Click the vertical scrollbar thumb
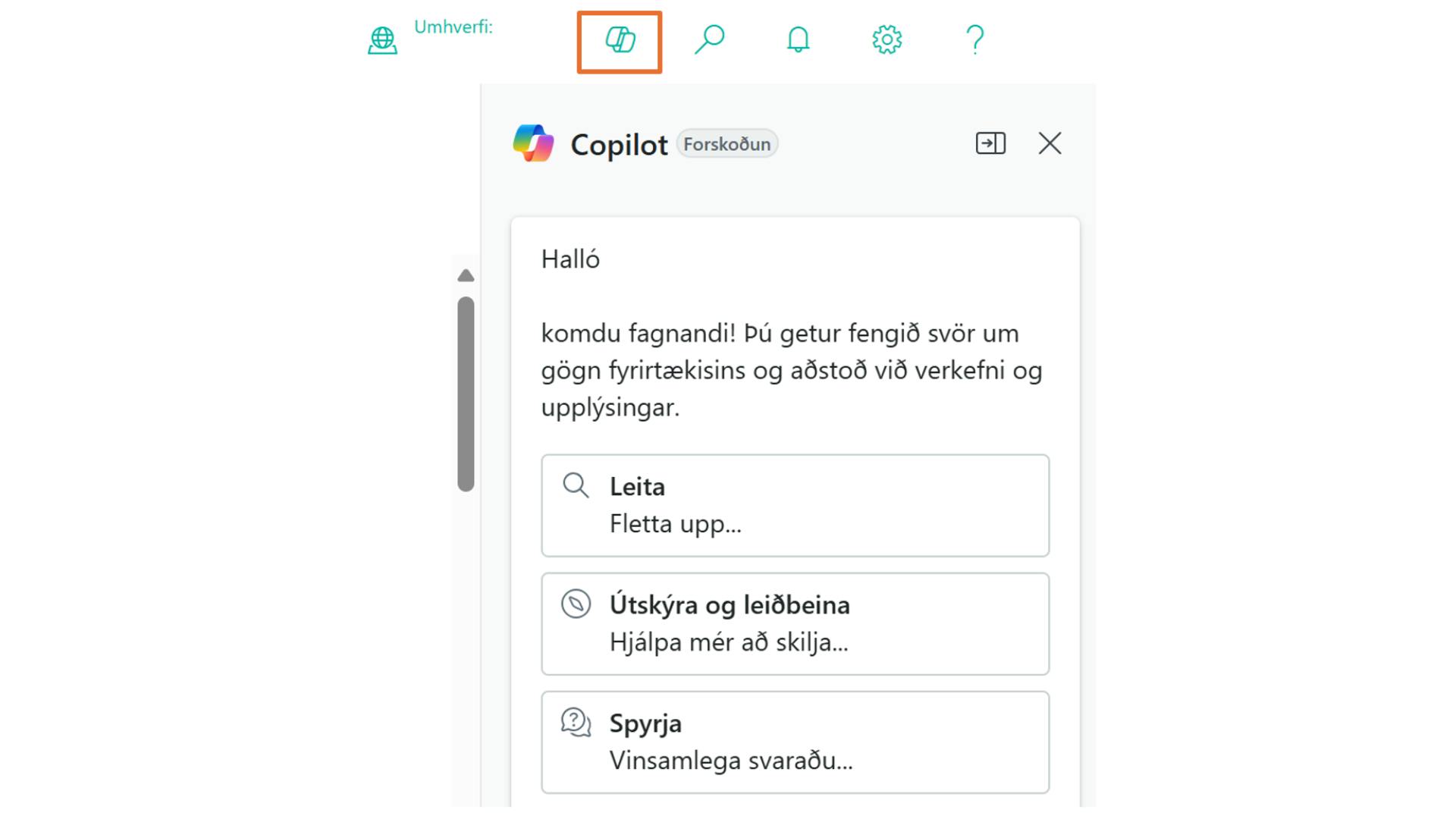 (x=466, y=394)
